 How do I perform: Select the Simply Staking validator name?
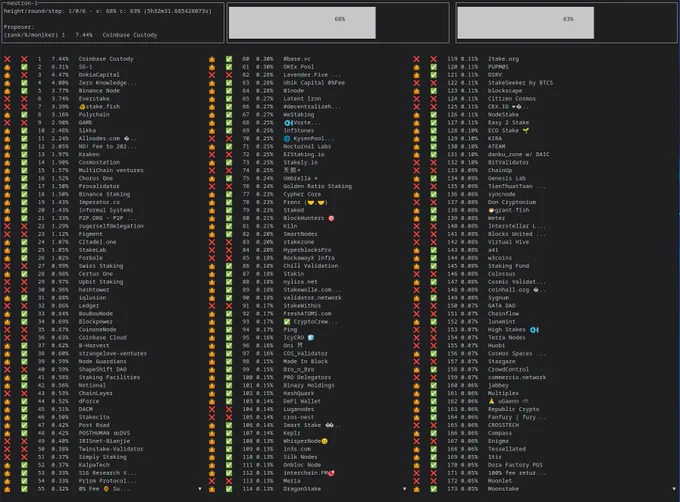[x=103, y=457]
